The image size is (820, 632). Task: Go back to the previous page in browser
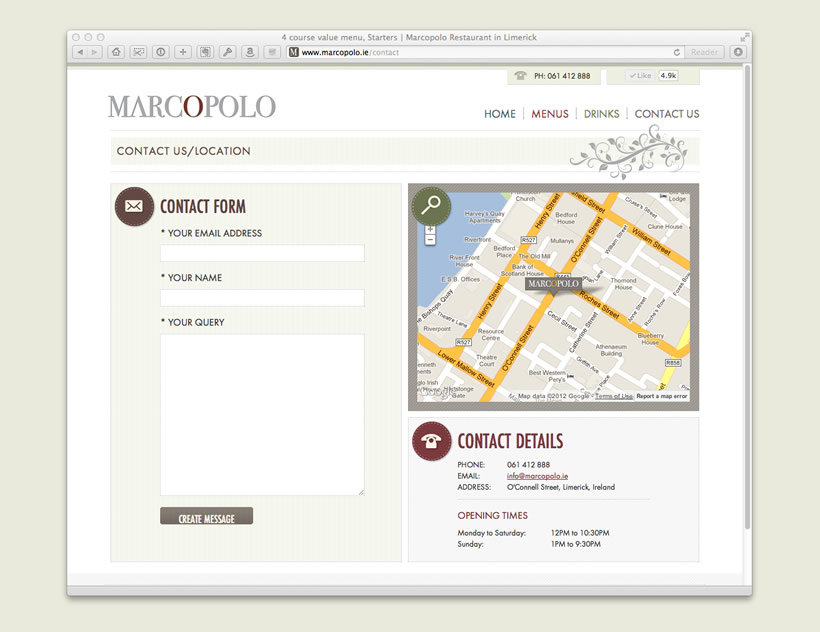tap(80, 52)
